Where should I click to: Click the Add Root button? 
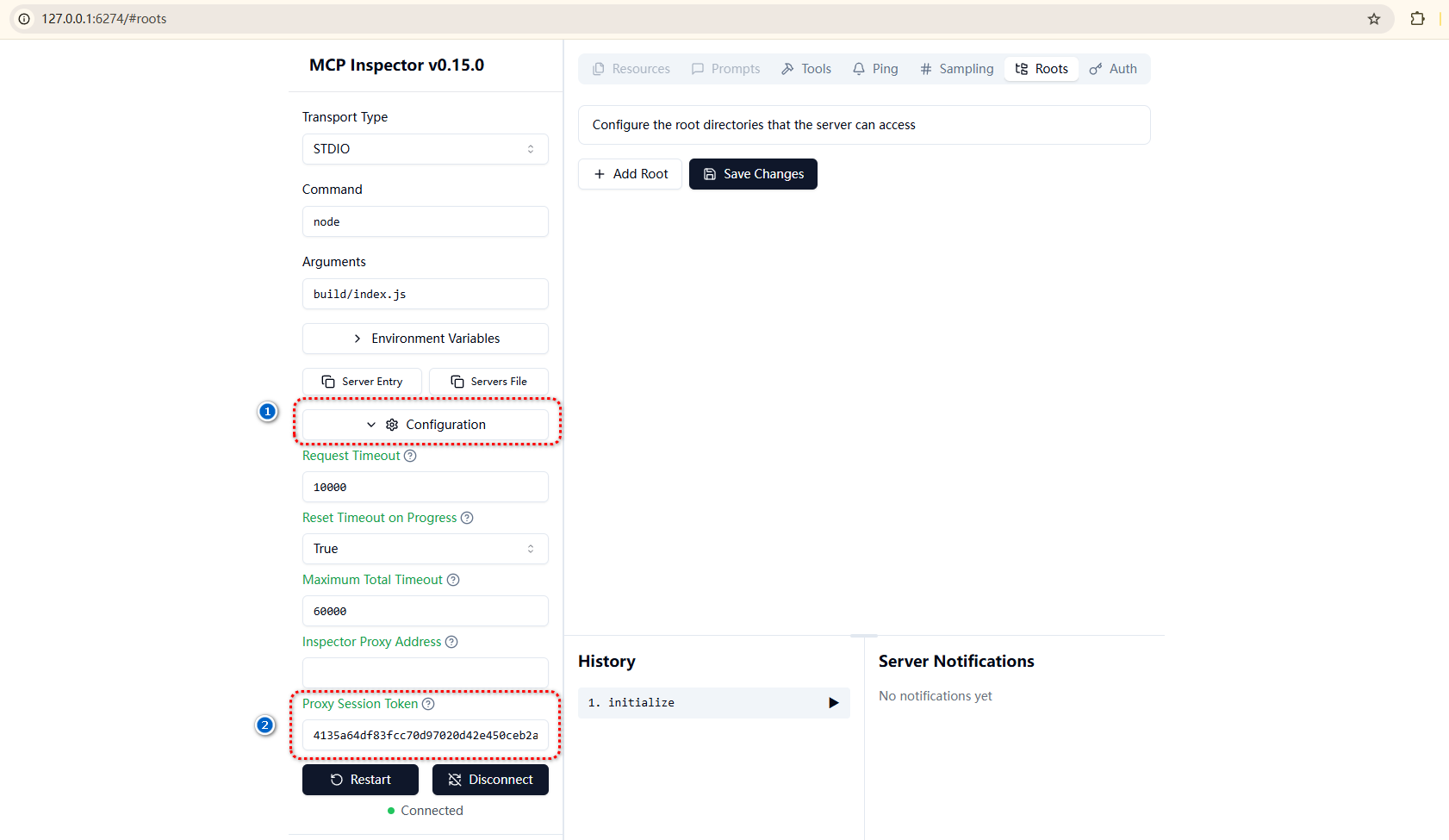tap(630, 174)
